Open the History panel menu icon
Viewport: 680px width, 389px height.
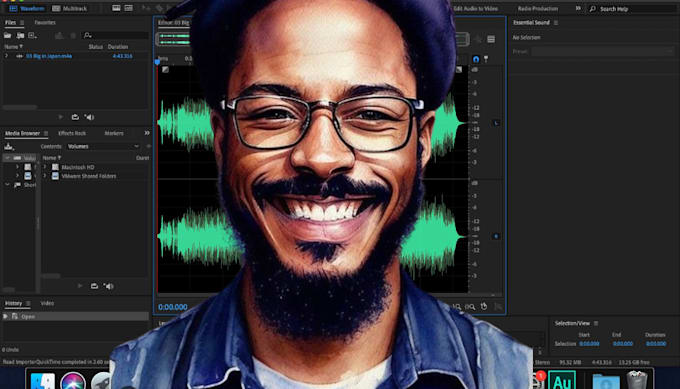pyautogui.click(x=28, y=303)
